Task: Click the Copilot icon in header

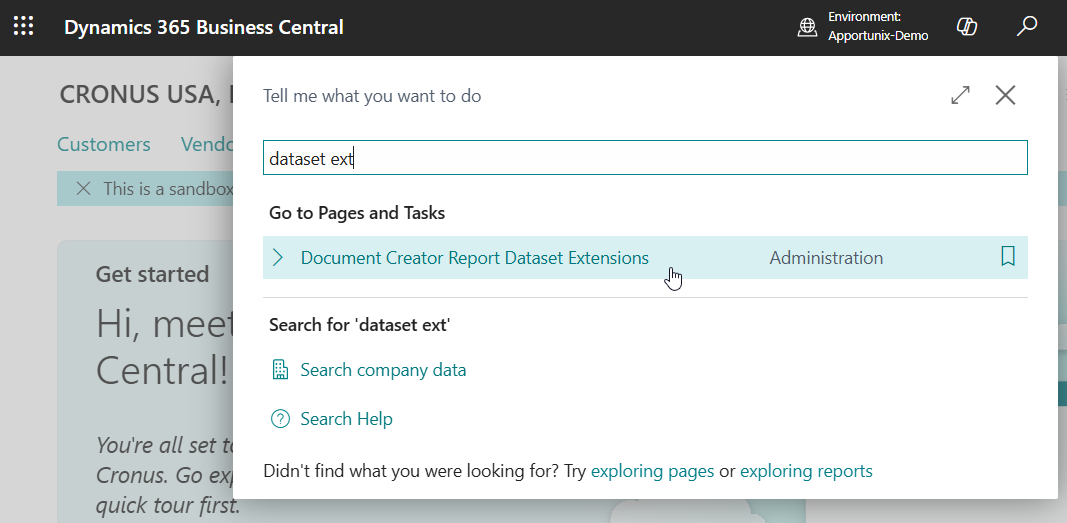Action: tap(967, 27)
